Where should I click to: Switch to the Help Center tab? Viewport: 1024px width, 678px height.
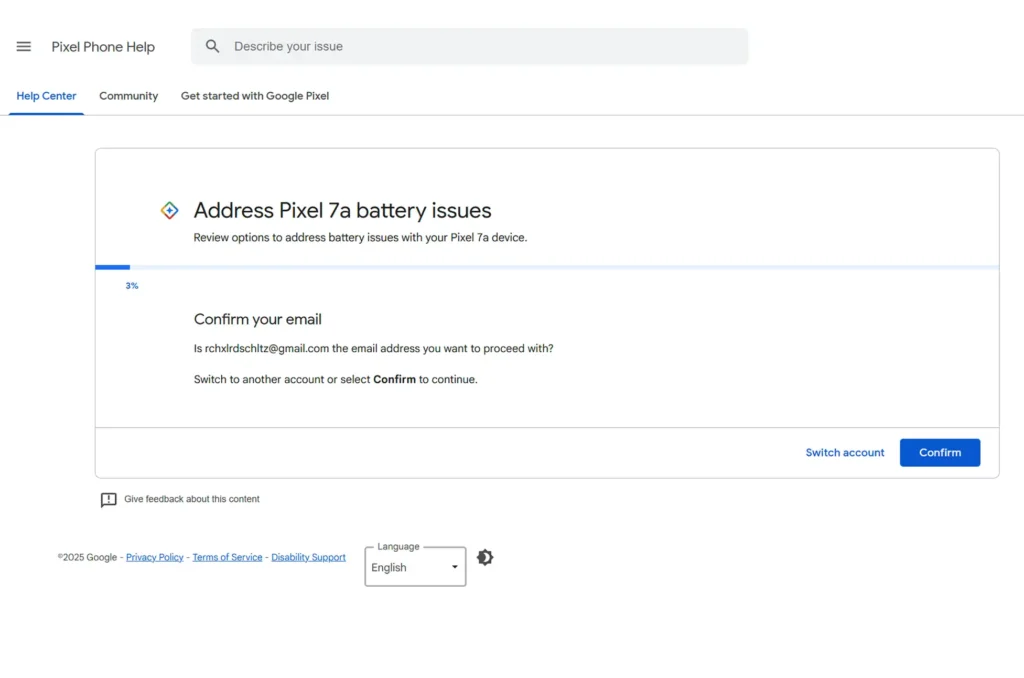[x=46, y=96]
